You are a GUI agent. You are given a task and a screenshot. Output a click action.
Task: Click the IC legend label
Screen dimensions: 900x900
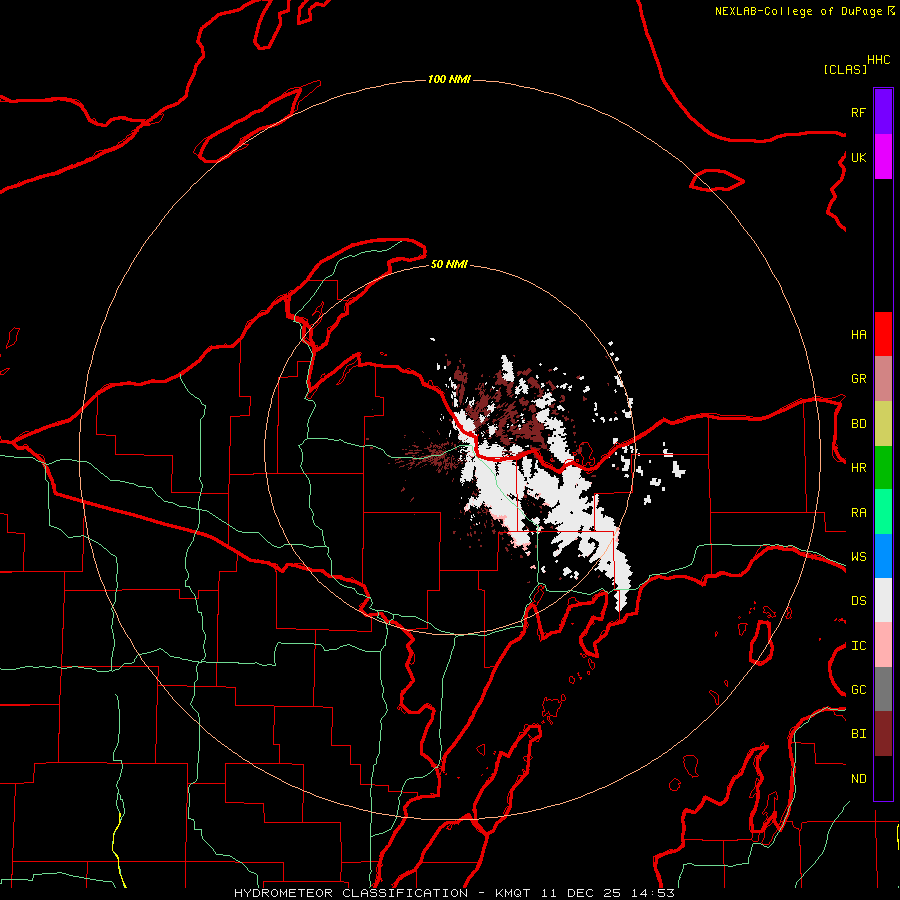coord(858,646)
